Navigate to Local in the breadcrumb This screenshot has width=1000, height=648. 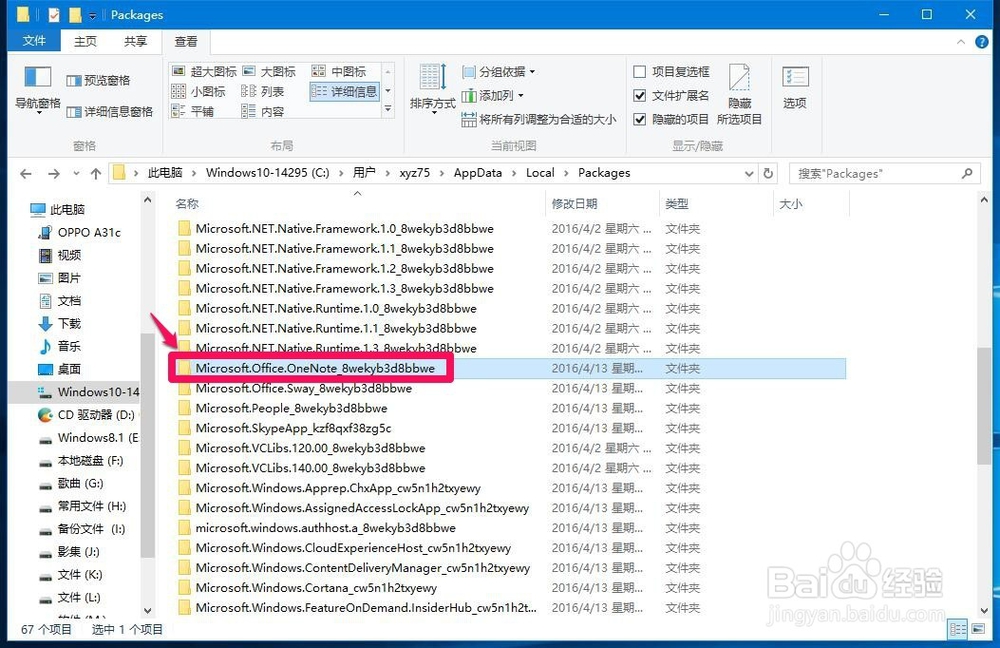point(540,173)
